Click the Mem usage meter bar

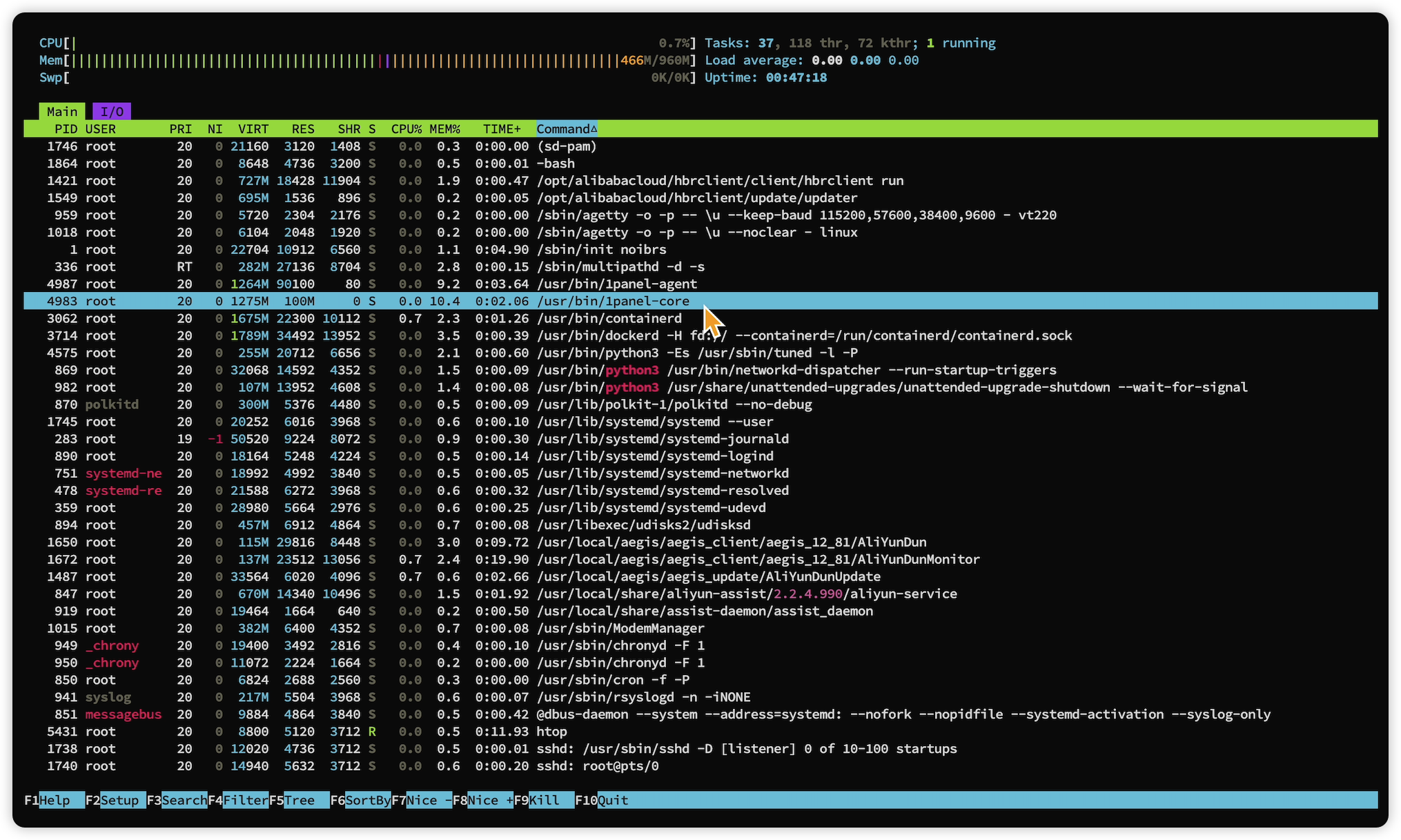[345, 61]
